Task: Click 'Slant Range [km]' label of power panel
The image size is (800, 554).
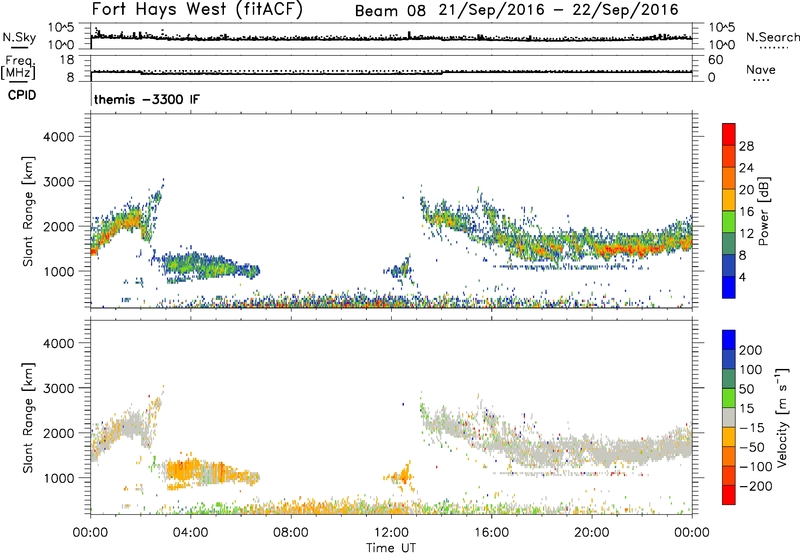Action: [28, 211]
